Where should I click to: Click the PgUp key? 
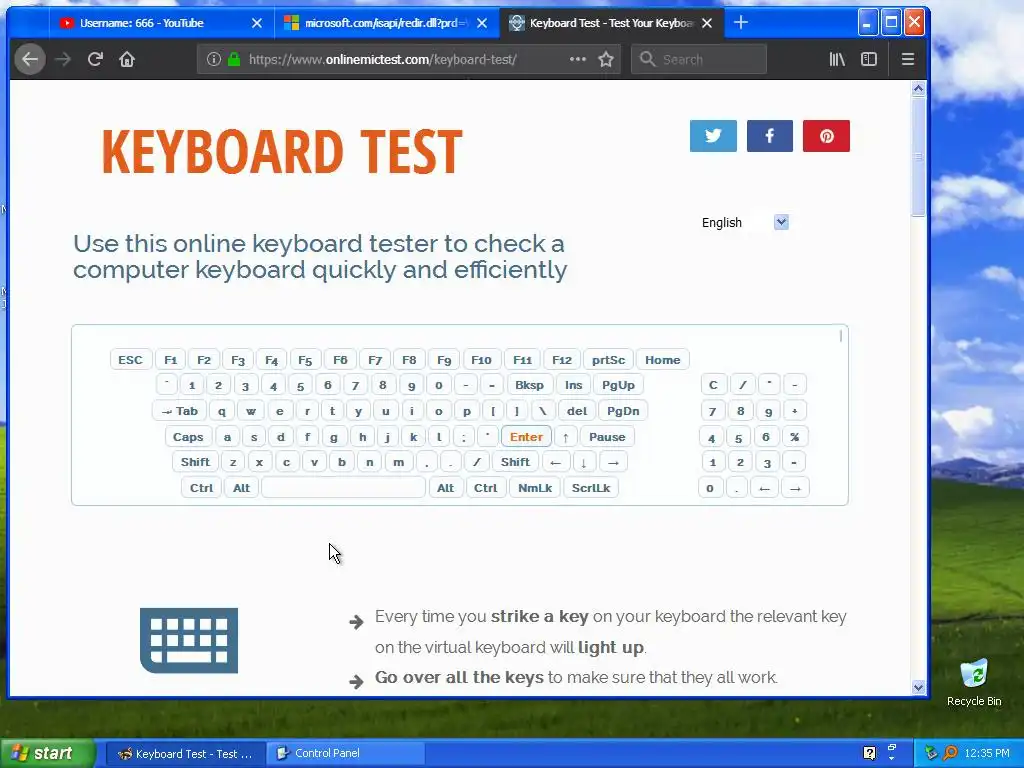click(x=618, y=385)
